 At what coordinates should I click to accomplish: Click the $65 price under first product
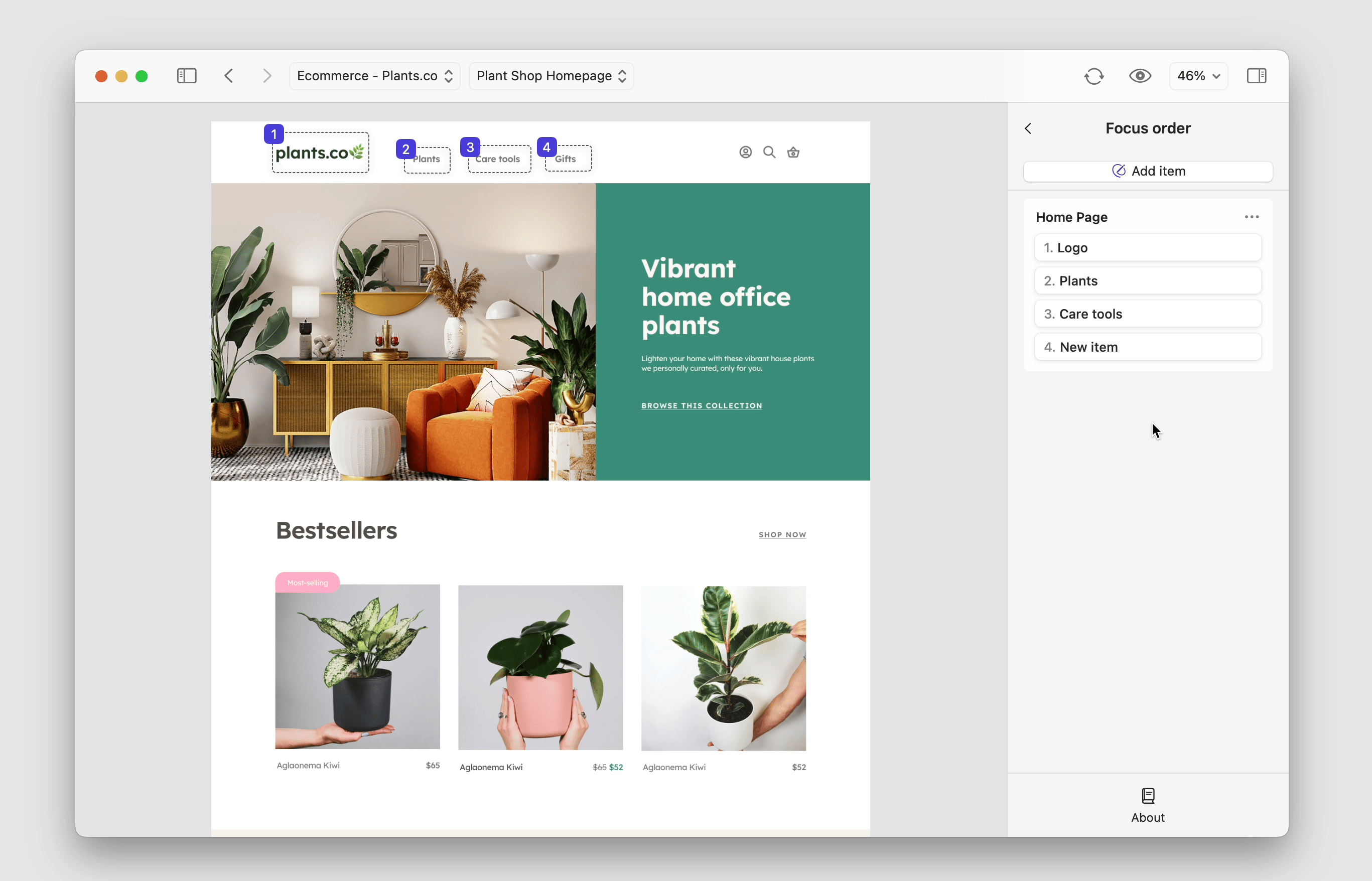433,766
